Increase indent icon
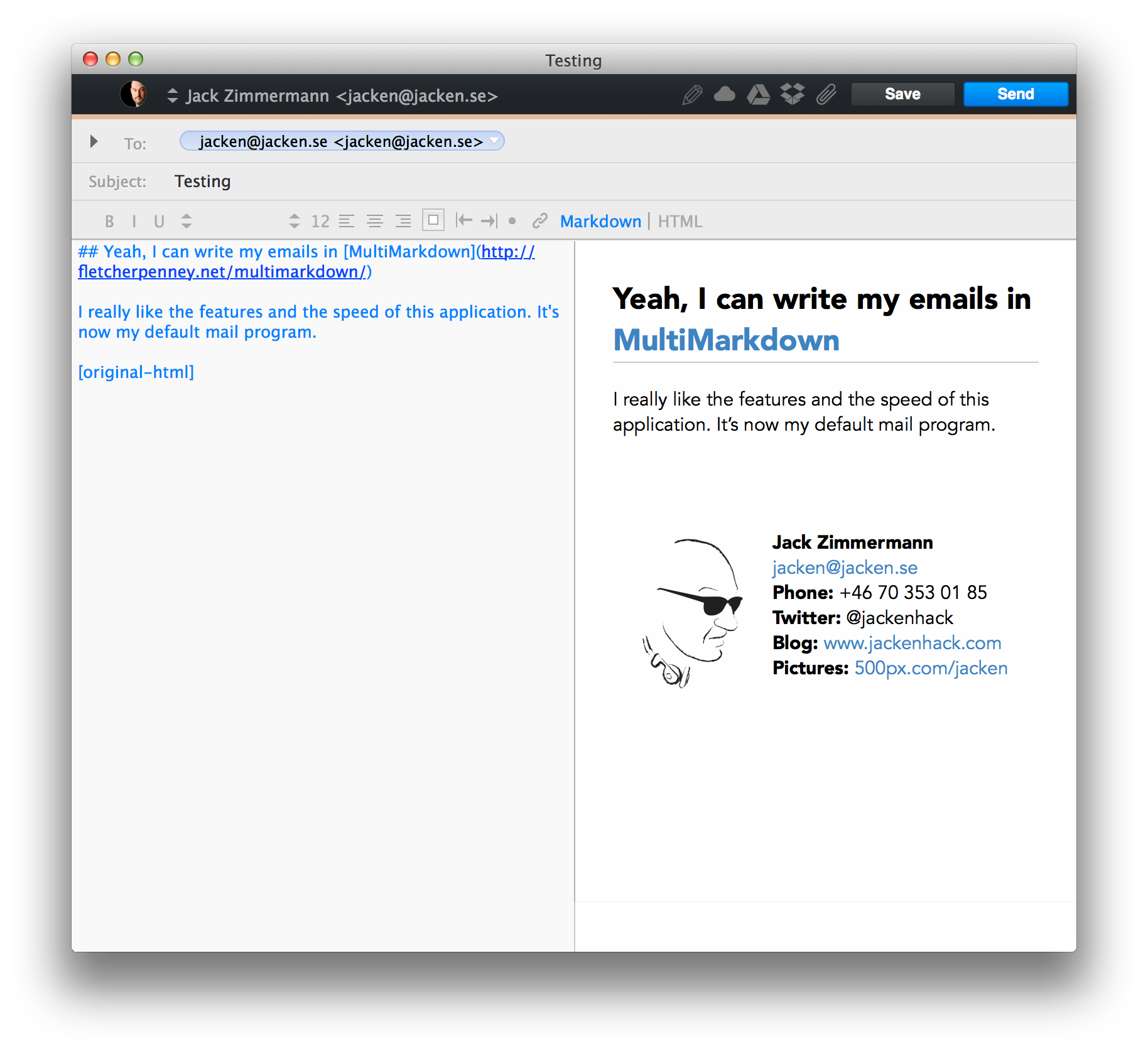Viewport: 1148px width, 1051px height. coord(489,220)
